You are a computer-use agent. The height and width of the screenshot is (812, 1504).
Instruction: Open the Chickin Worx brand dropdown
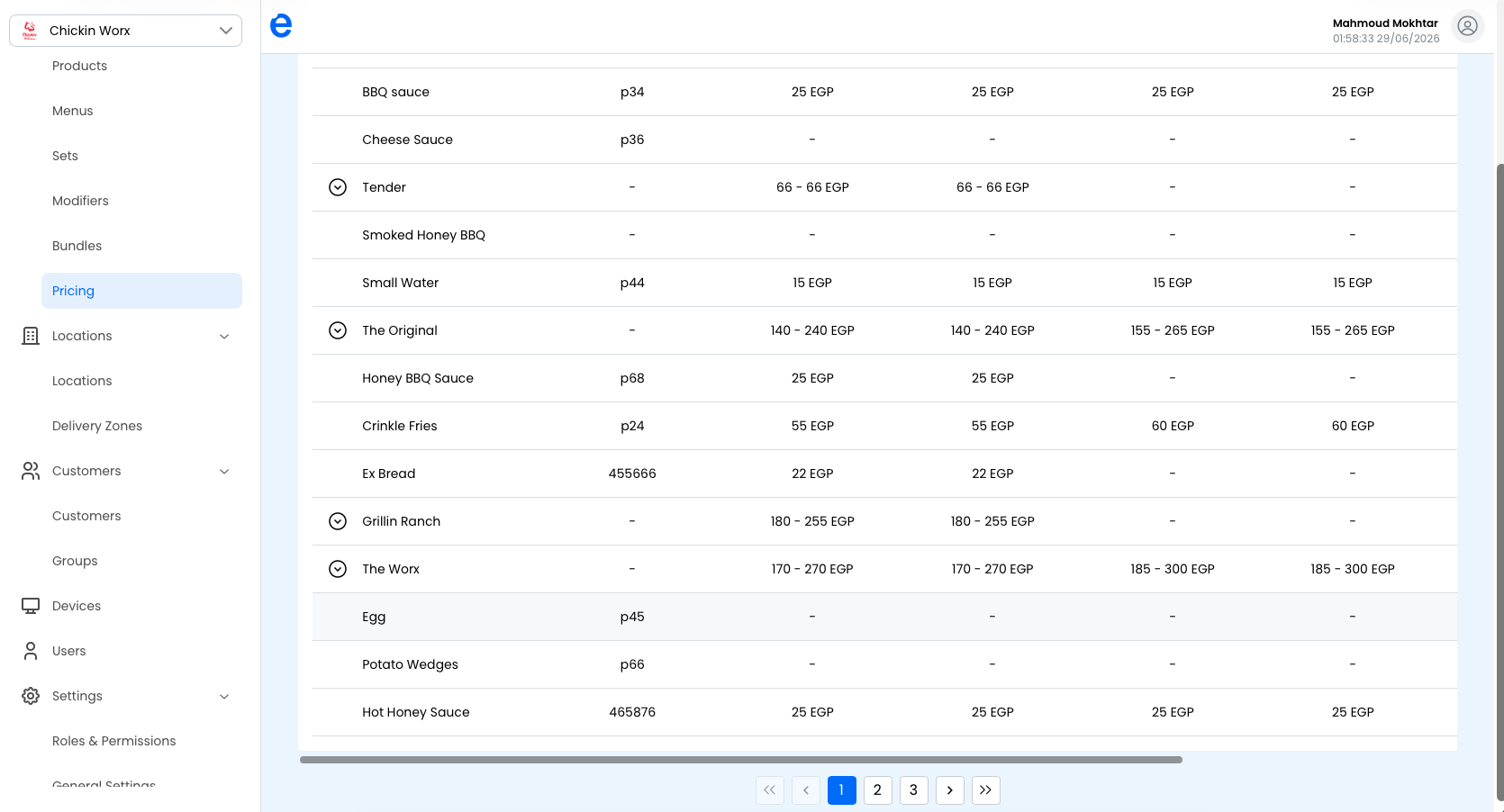tap(125, 31)
